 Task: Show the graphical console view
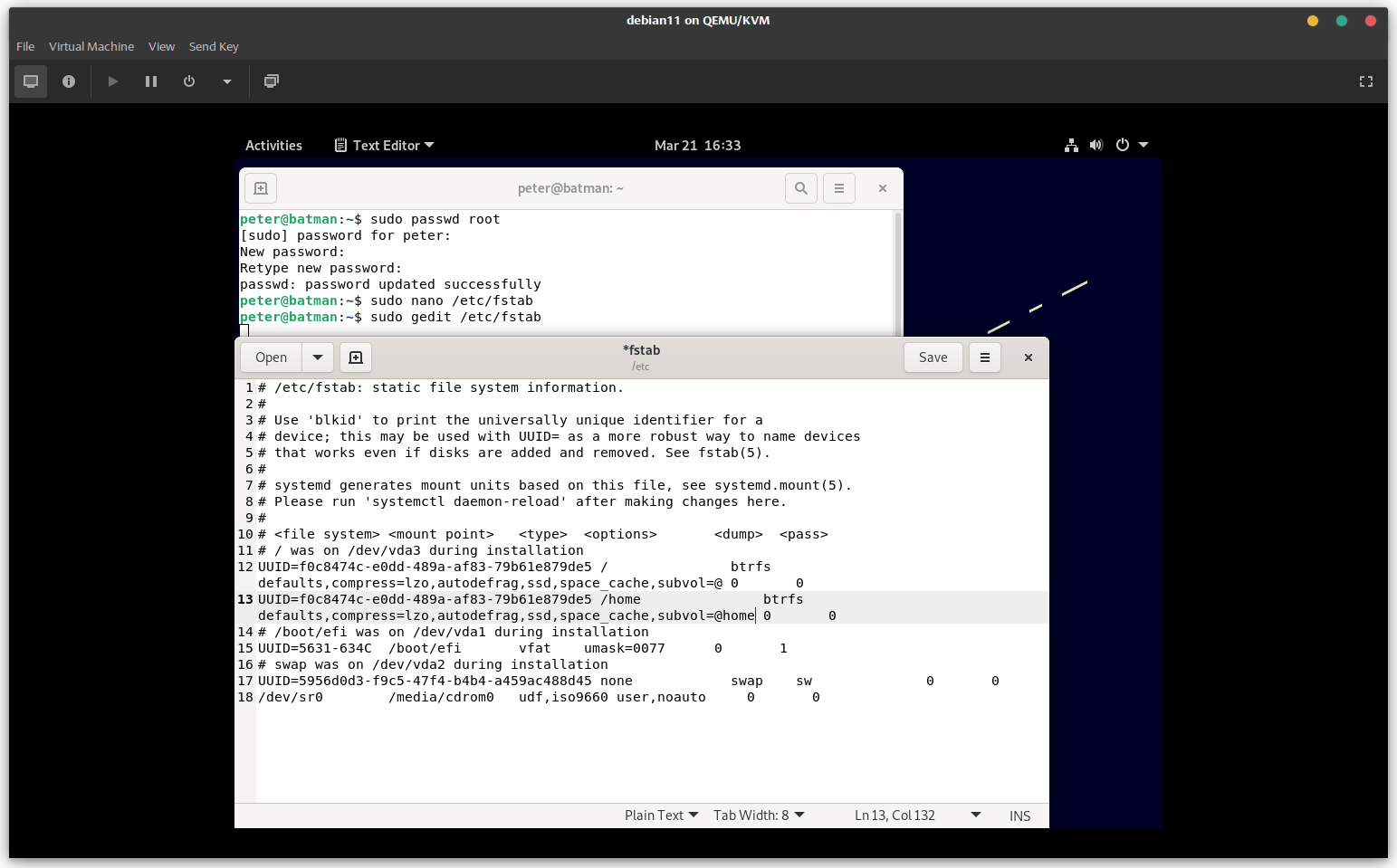point(31,81)
